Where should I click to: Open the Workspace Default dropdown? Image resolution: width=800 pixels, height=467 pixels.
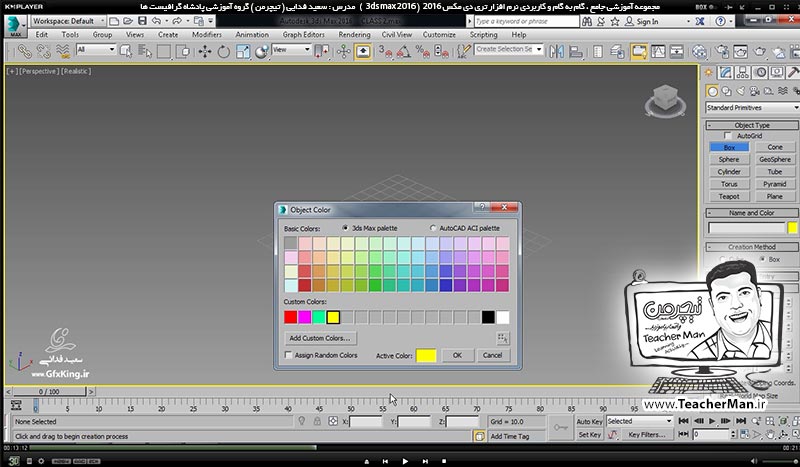click(x=68, y=21)
